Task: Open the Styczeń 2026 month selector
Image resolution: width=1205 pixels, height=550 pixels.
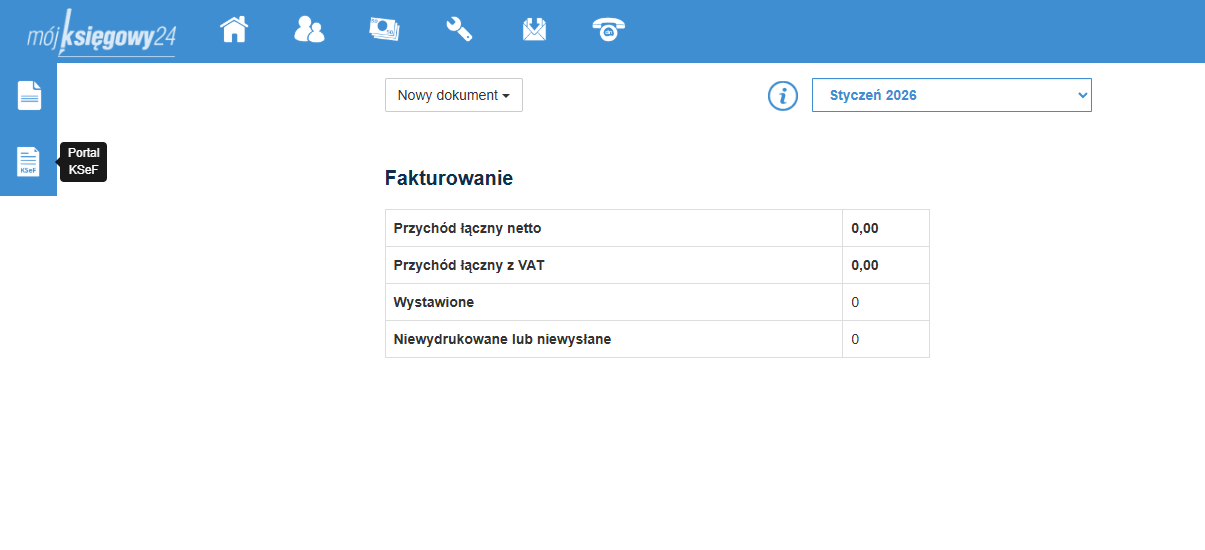Action: pos(952,95)
